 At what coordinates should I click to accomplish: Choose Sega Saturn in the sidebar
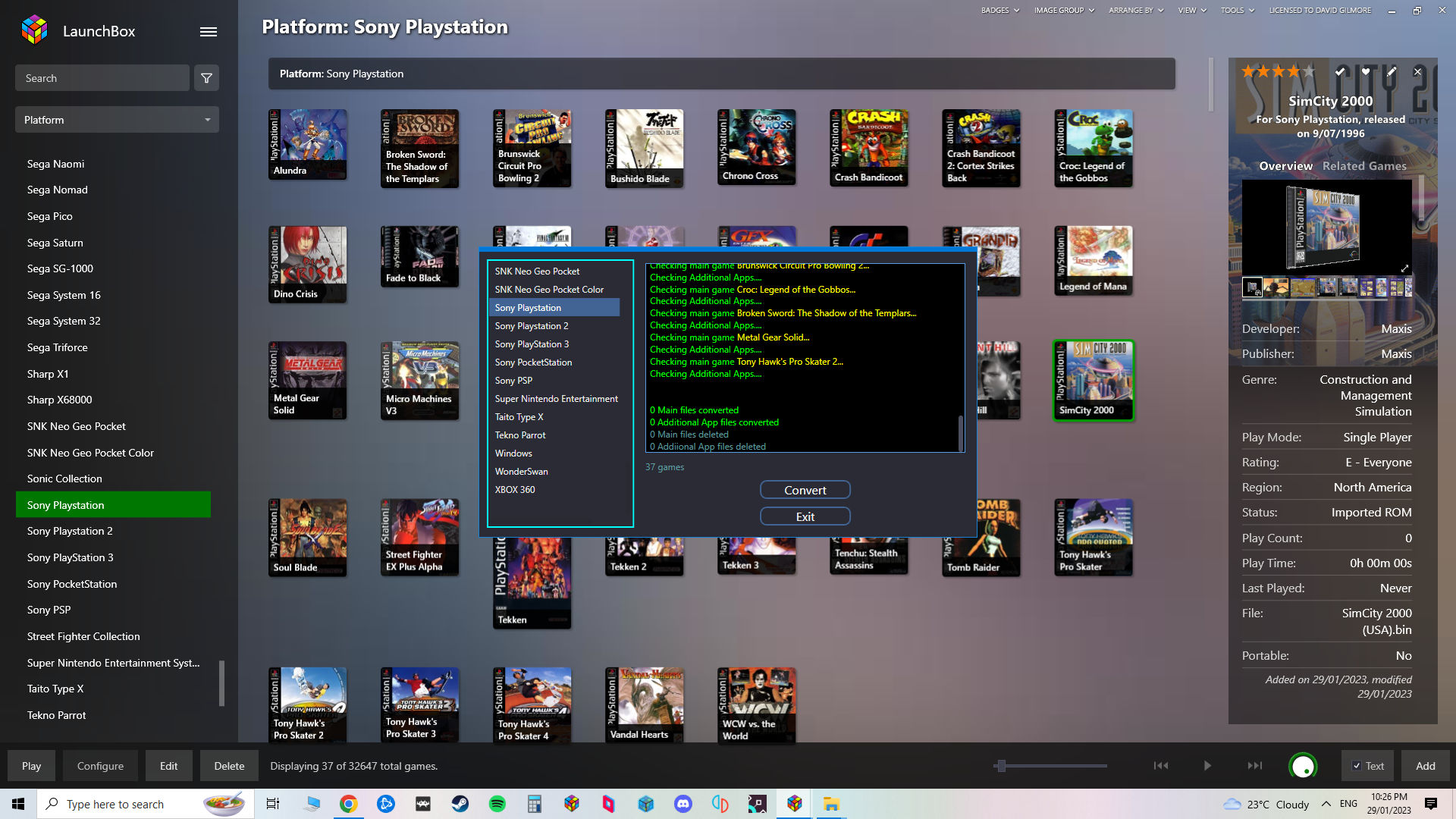[x=113, y=243]
